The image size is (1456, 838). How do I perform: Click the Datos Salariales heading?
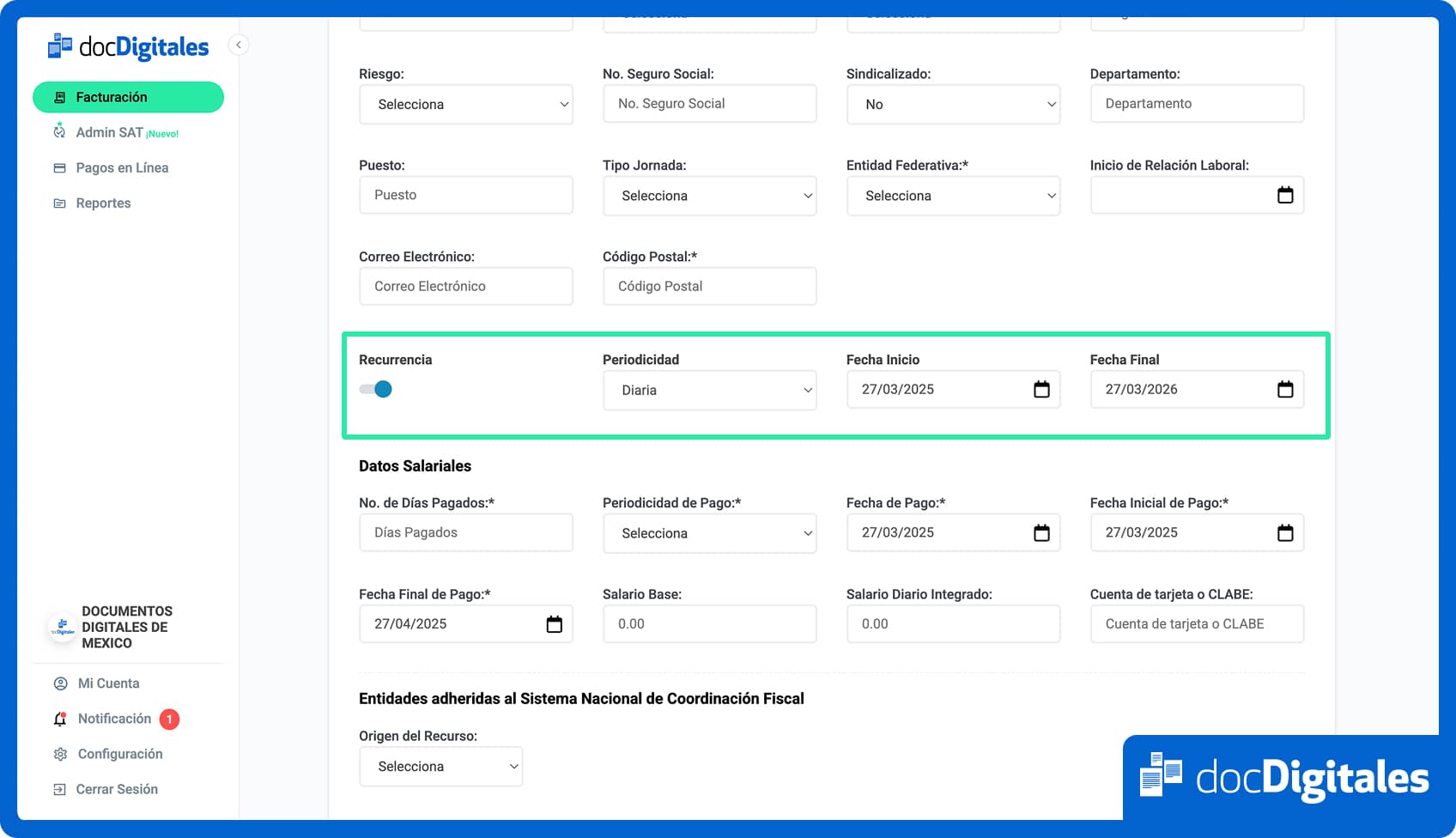coord(415,466)
